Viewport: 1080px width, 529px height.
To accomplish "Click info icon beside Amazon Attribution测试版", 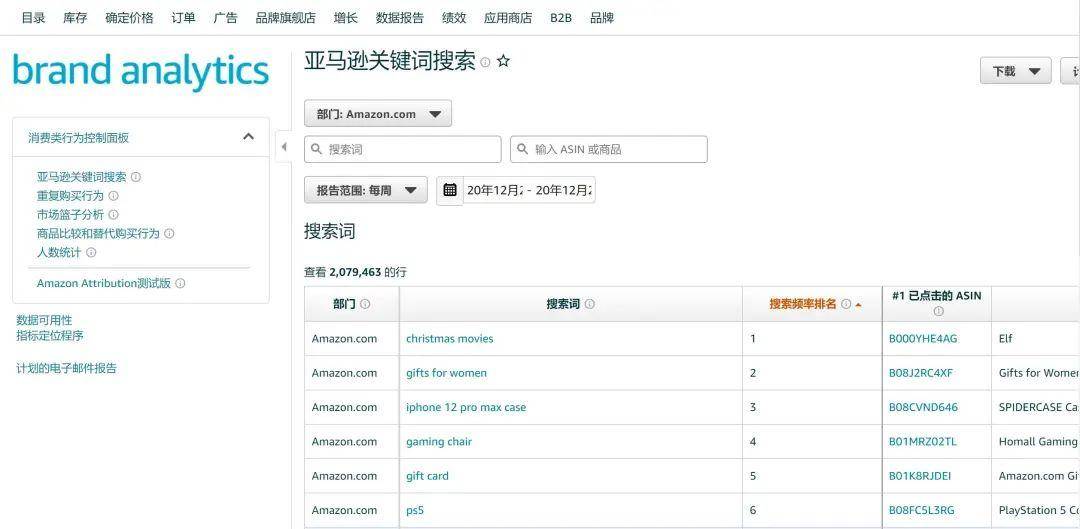I will click(180, 283).
